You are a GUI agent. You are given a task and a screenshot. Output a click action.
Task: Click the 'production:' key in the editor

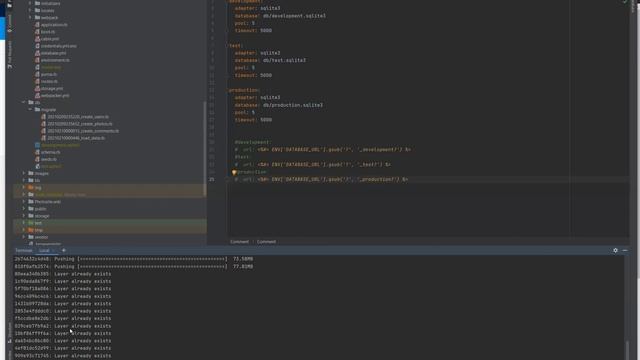[x=243, y=90]
